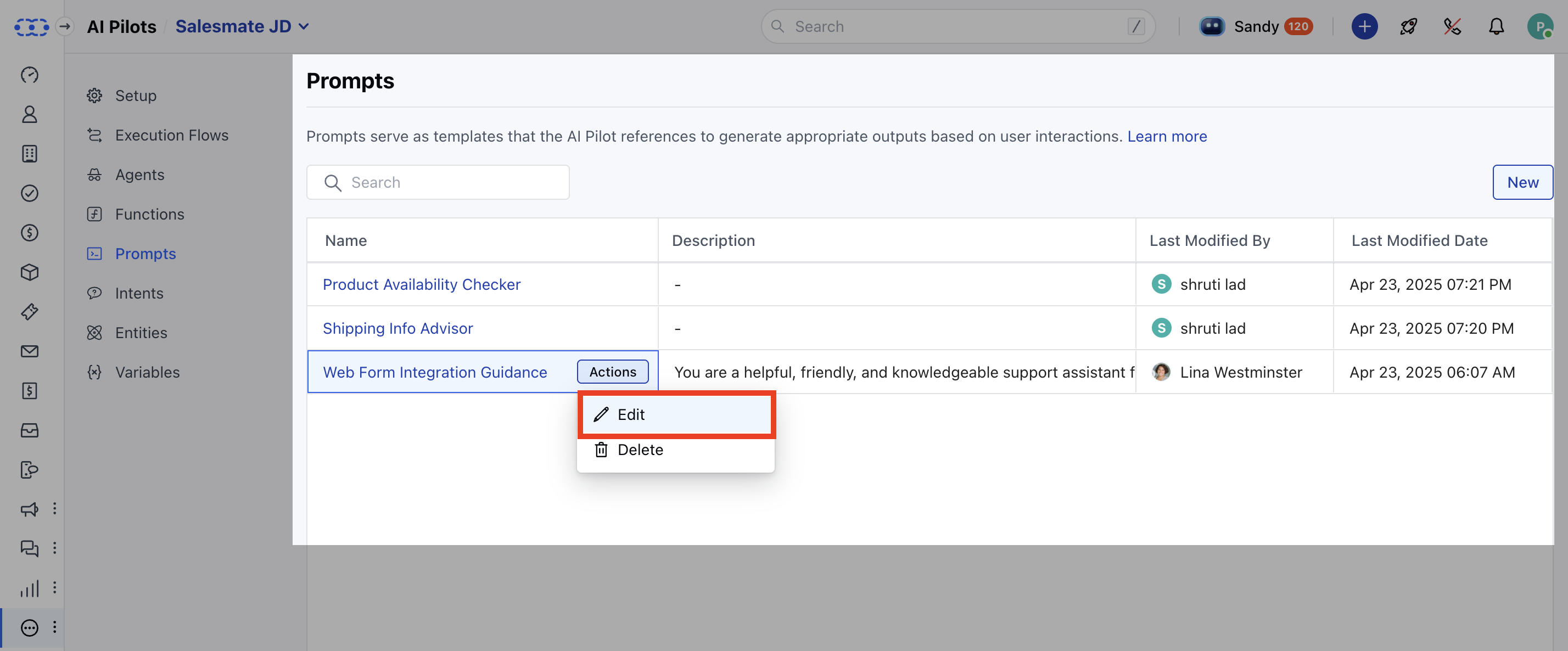
Task: Click the Prompts Search input
Action: [438, 183]
